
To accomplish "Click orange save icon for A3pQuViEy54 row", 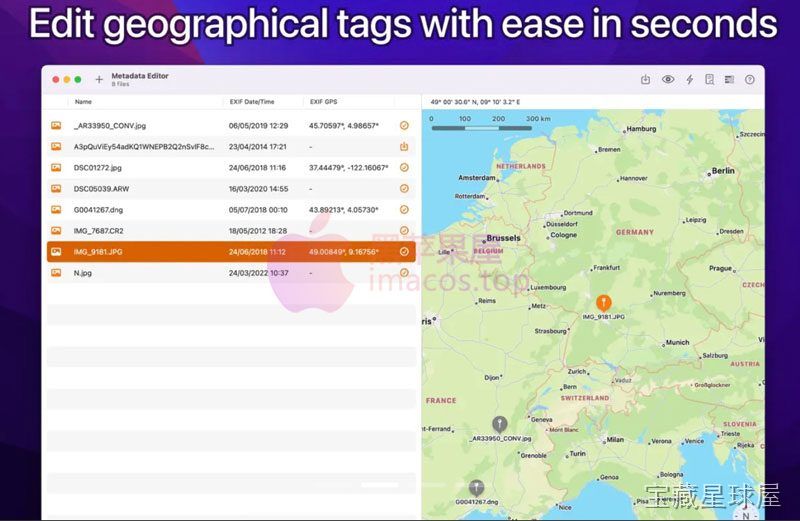I will click(404, 146).
